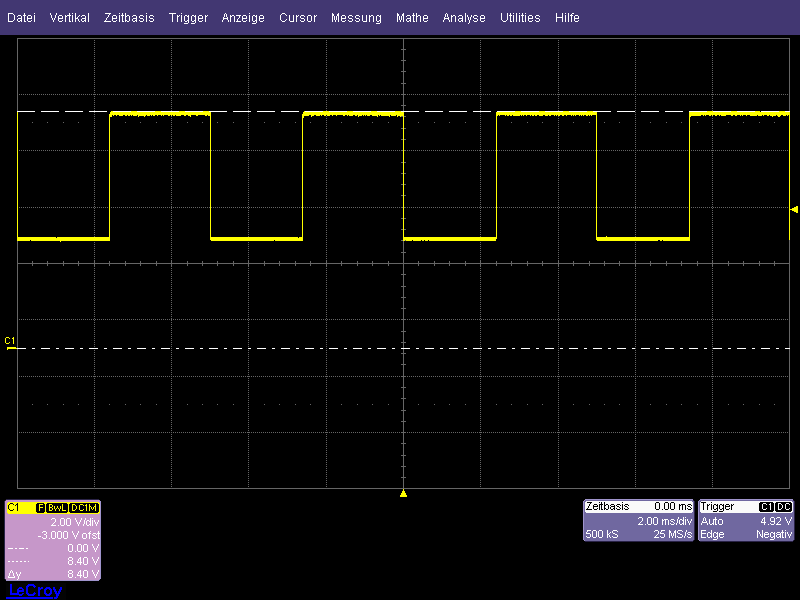
Task: Click the BwL bandwidth limit badge
Action: (57, 508)
